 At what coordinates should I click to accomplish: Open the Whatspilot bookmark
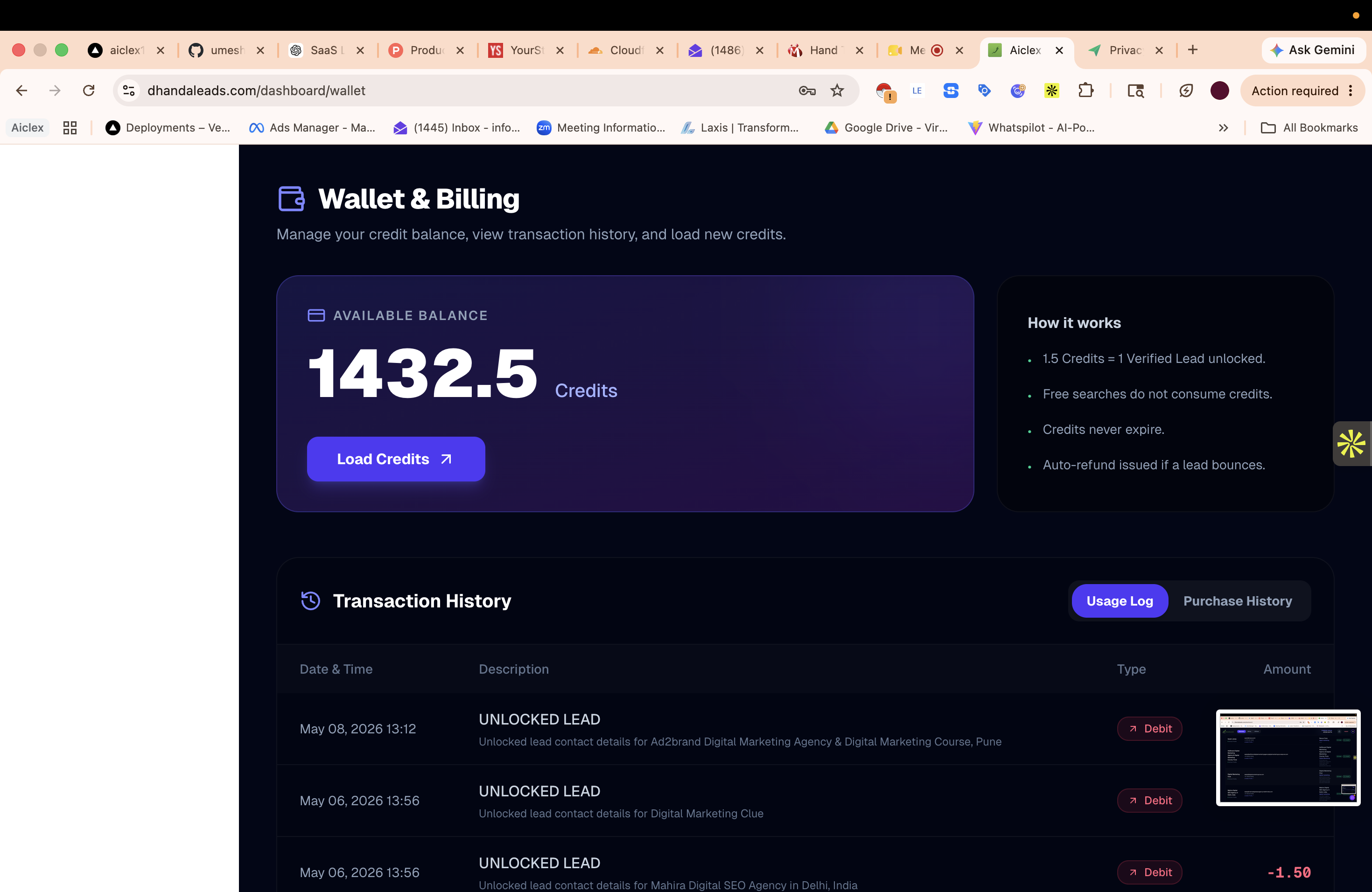coord(1031,128)
